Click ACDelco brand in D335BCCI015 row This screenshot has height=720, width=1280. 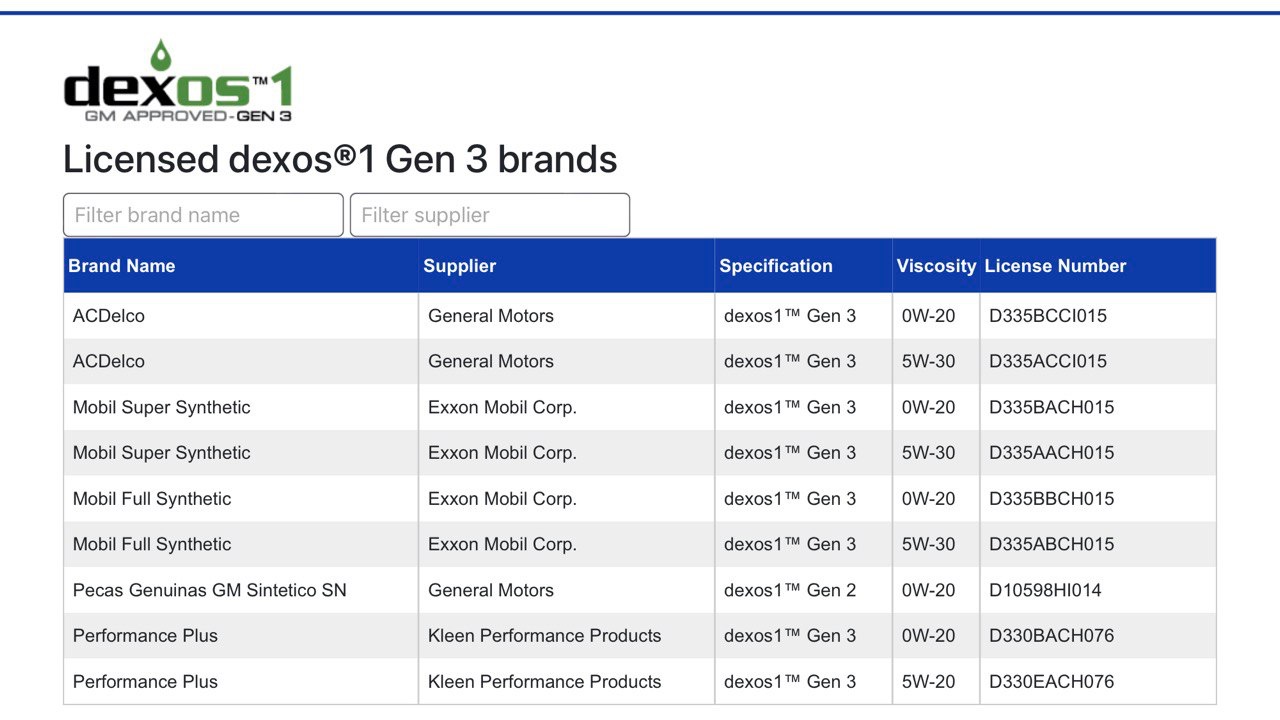tap(108, 316)
